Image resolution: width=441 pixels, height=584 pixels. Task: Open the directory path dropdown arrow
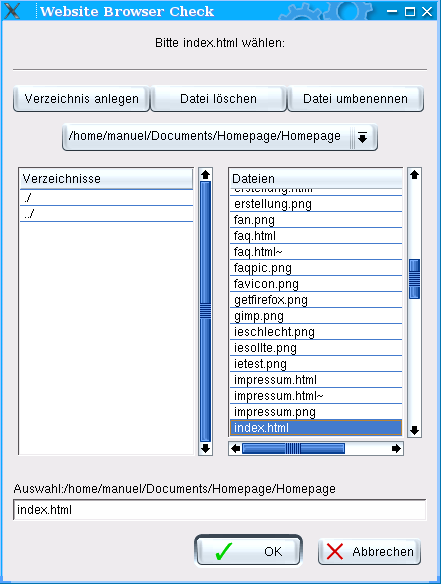coord(362,137)
